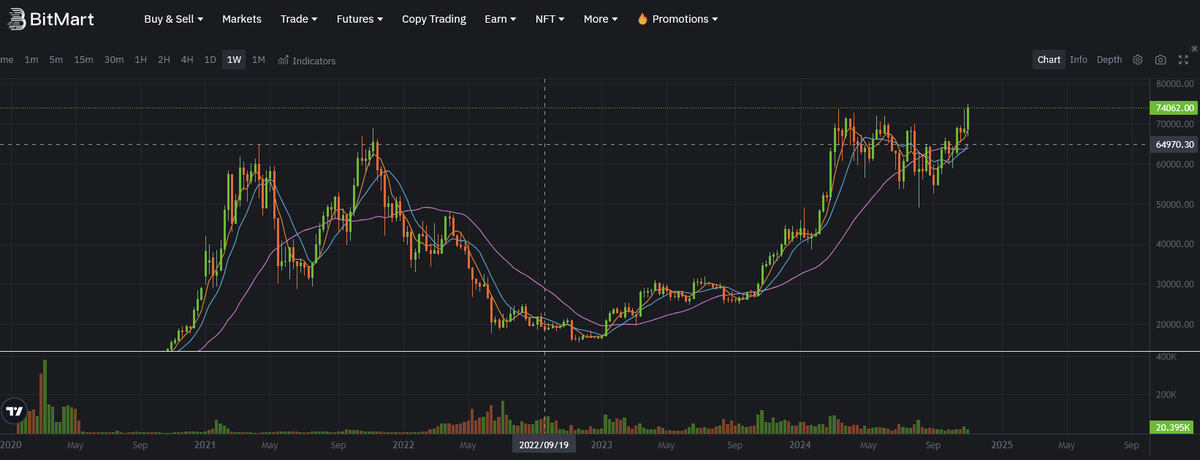Click the 20.395K volume label

[1171, 428]
